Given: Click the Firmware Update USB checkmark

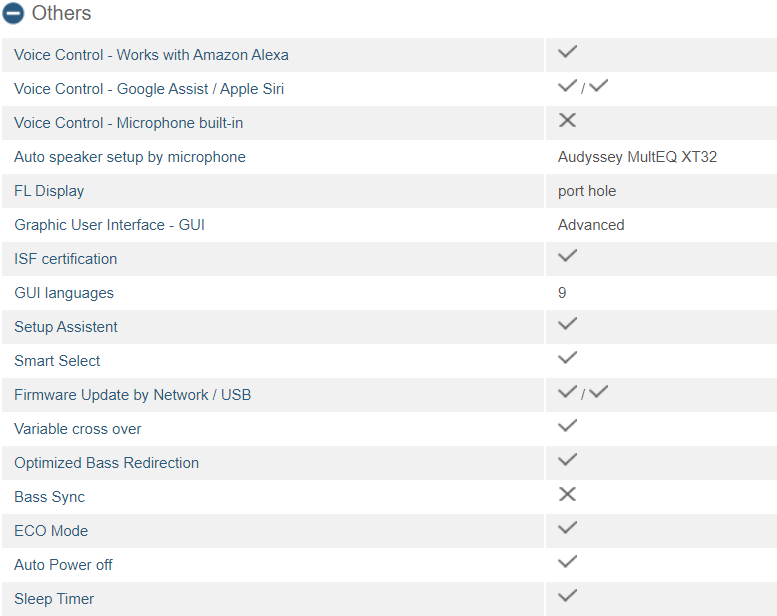Looking at the screenshot, I should point(599,392).
